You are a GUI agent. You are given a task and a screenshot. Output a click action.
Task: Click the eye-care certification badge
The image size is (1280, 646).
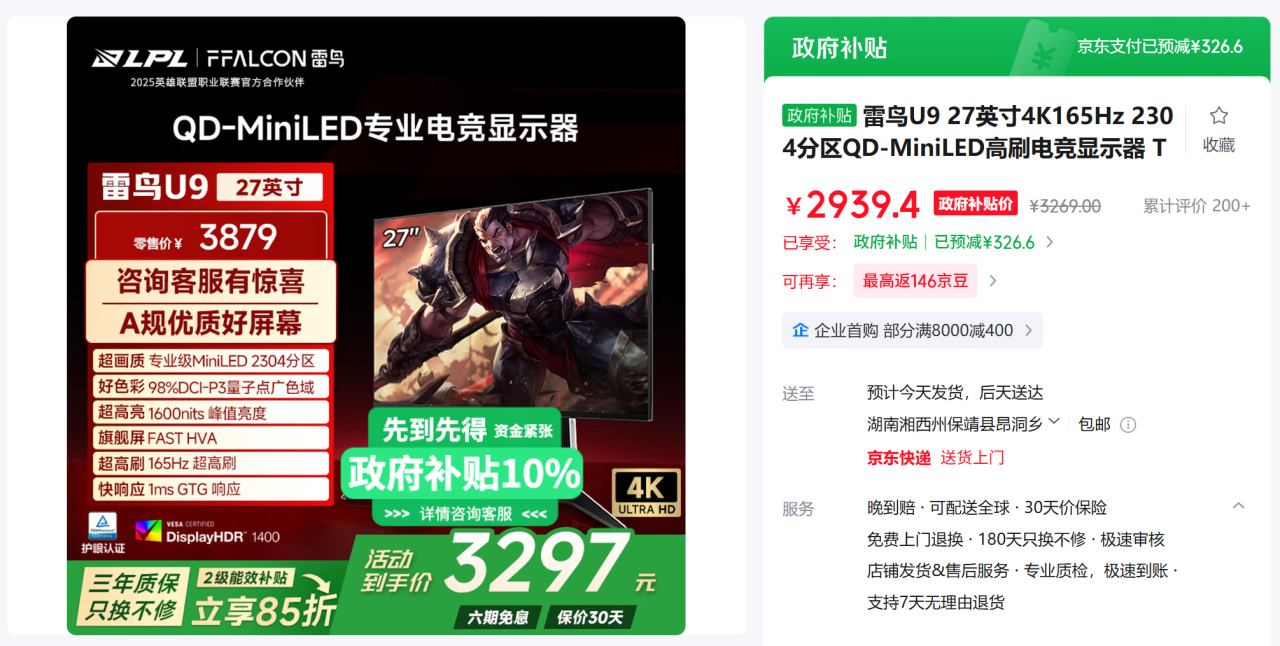coord(102,532)
